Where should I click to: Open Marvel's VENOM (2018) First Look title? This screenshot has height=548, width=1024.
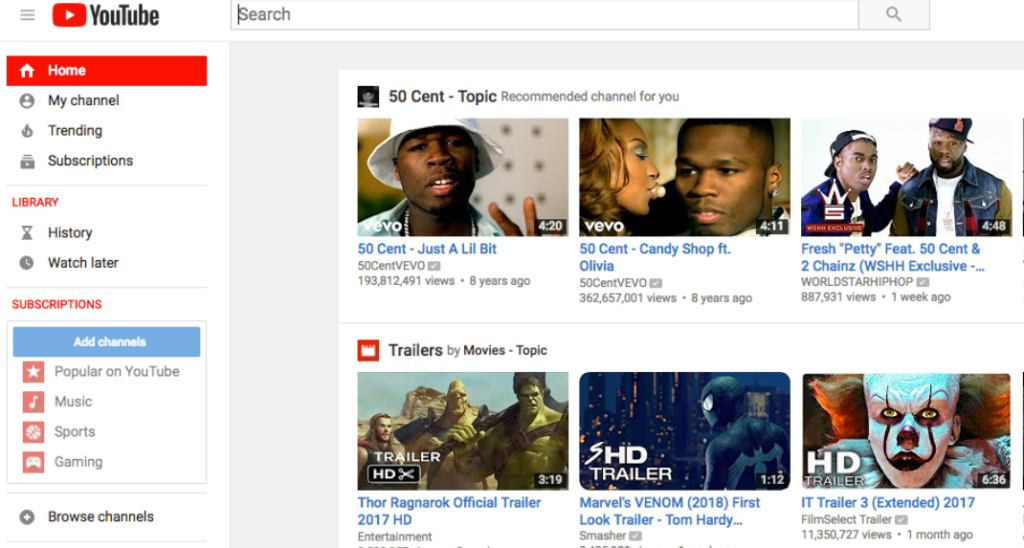tap(669, 511)
